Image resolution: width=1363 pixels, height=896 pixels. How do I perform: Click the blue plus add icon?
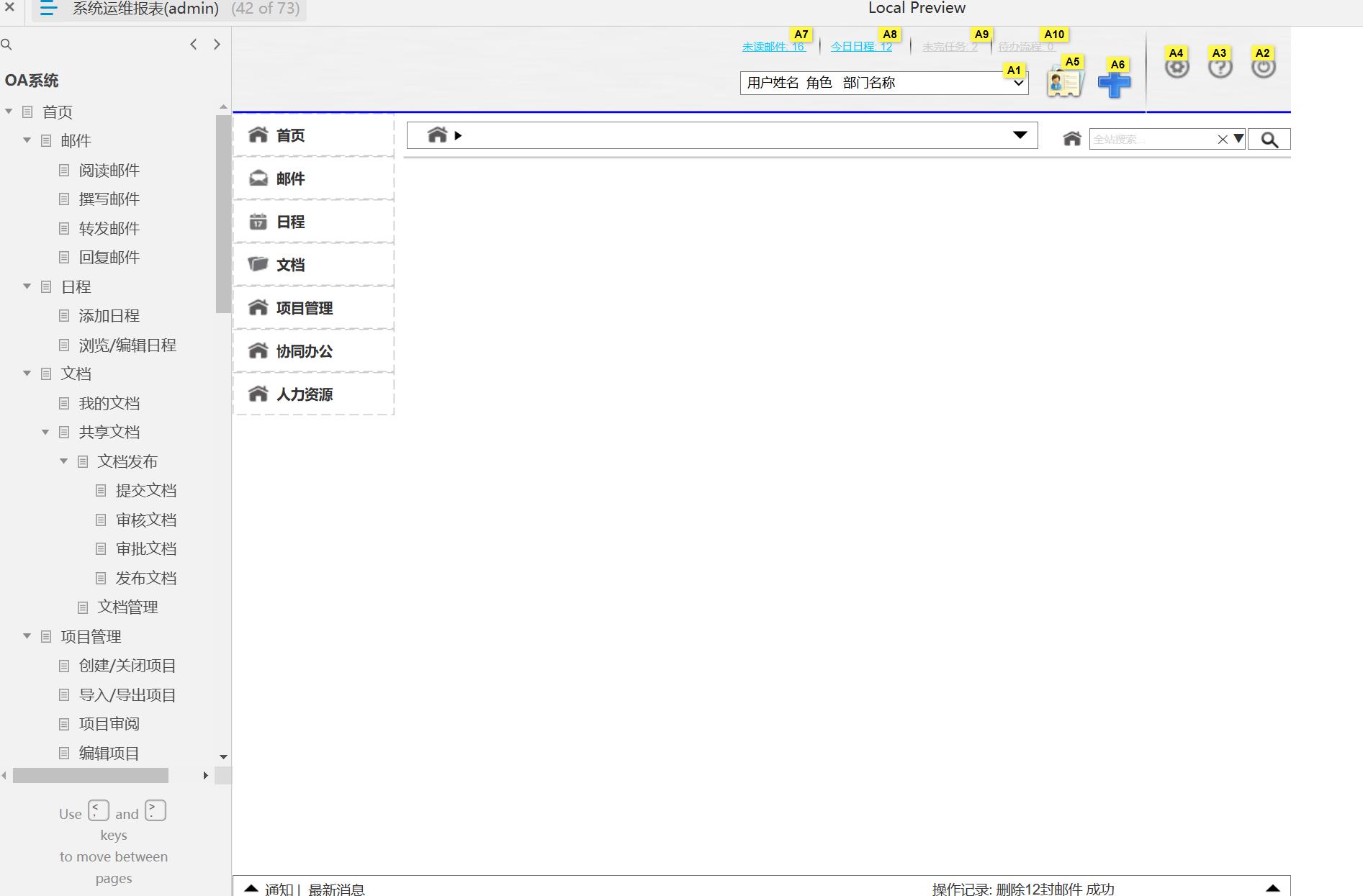[x=1114, y=84]
